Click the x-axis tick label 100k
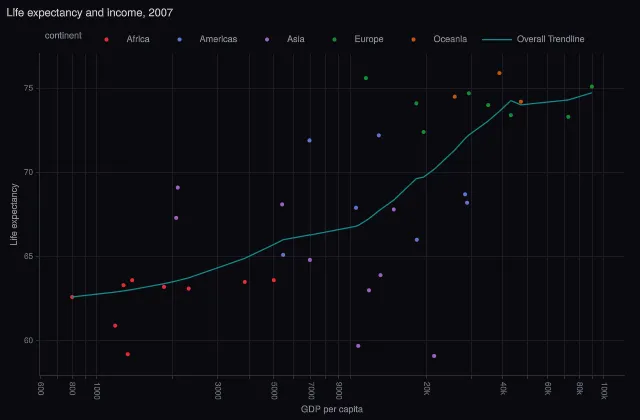 coord(604,391)
